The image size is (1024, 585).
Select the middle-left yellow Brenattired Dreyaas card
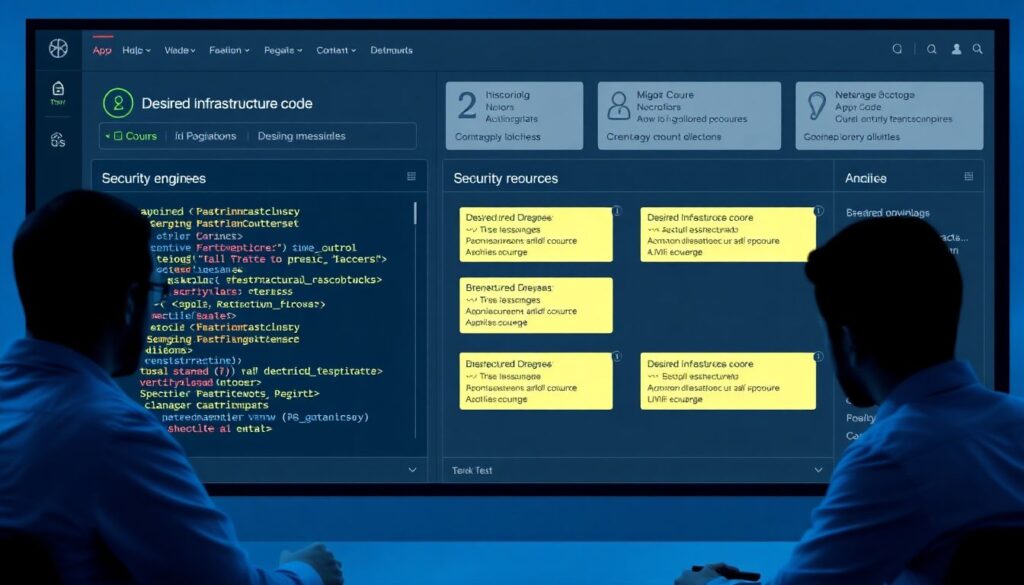tap(536, 306)
